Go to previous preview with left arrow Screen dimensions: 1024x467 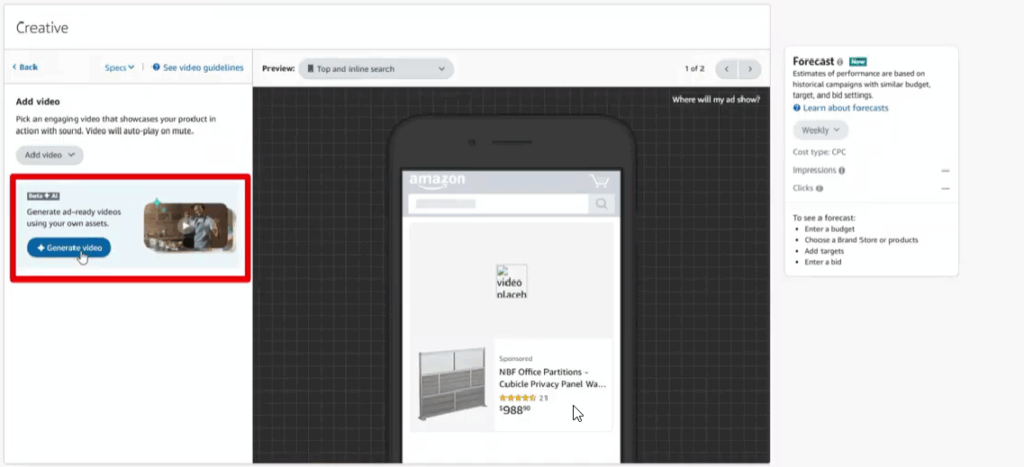[x=726, y=69]
